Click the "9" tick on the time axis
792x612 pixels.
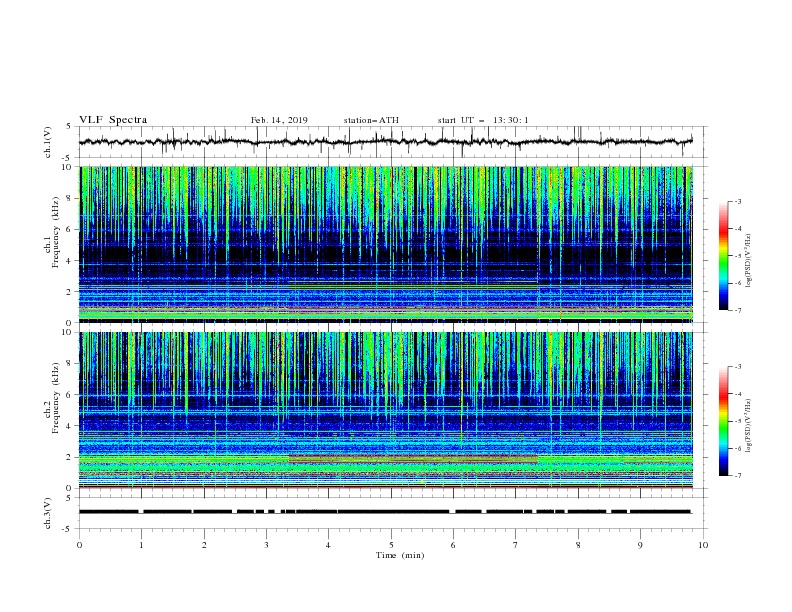(640, 545)
